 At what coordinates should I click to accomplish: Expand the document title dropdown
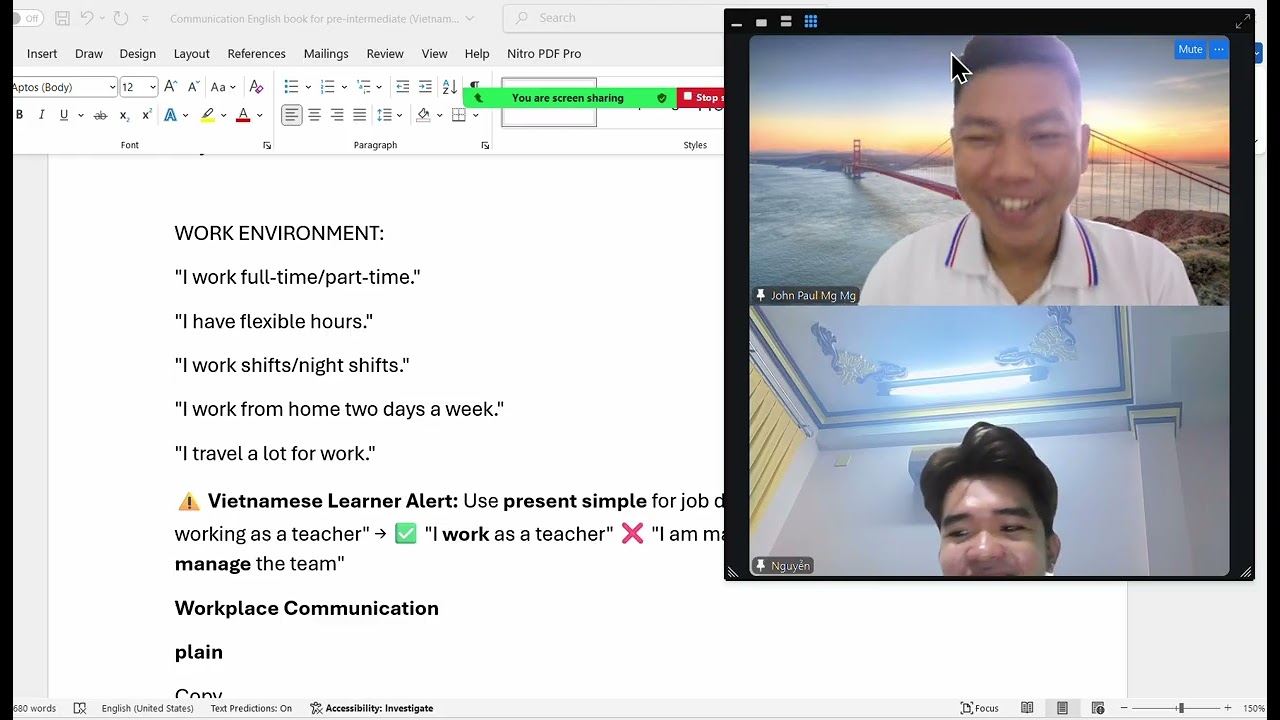click(x=469, y=18)
